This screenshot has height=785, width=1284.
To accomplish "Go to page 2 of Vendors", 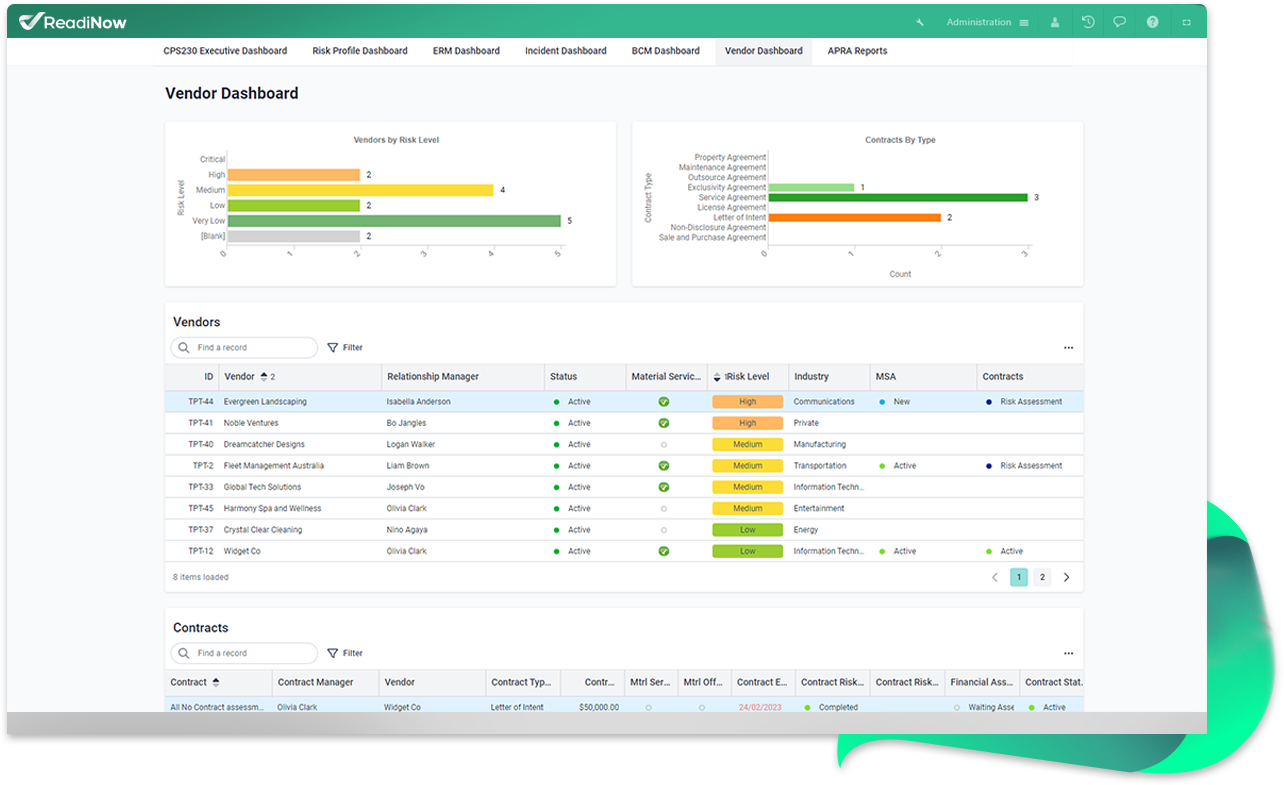I will point(1042,577).
